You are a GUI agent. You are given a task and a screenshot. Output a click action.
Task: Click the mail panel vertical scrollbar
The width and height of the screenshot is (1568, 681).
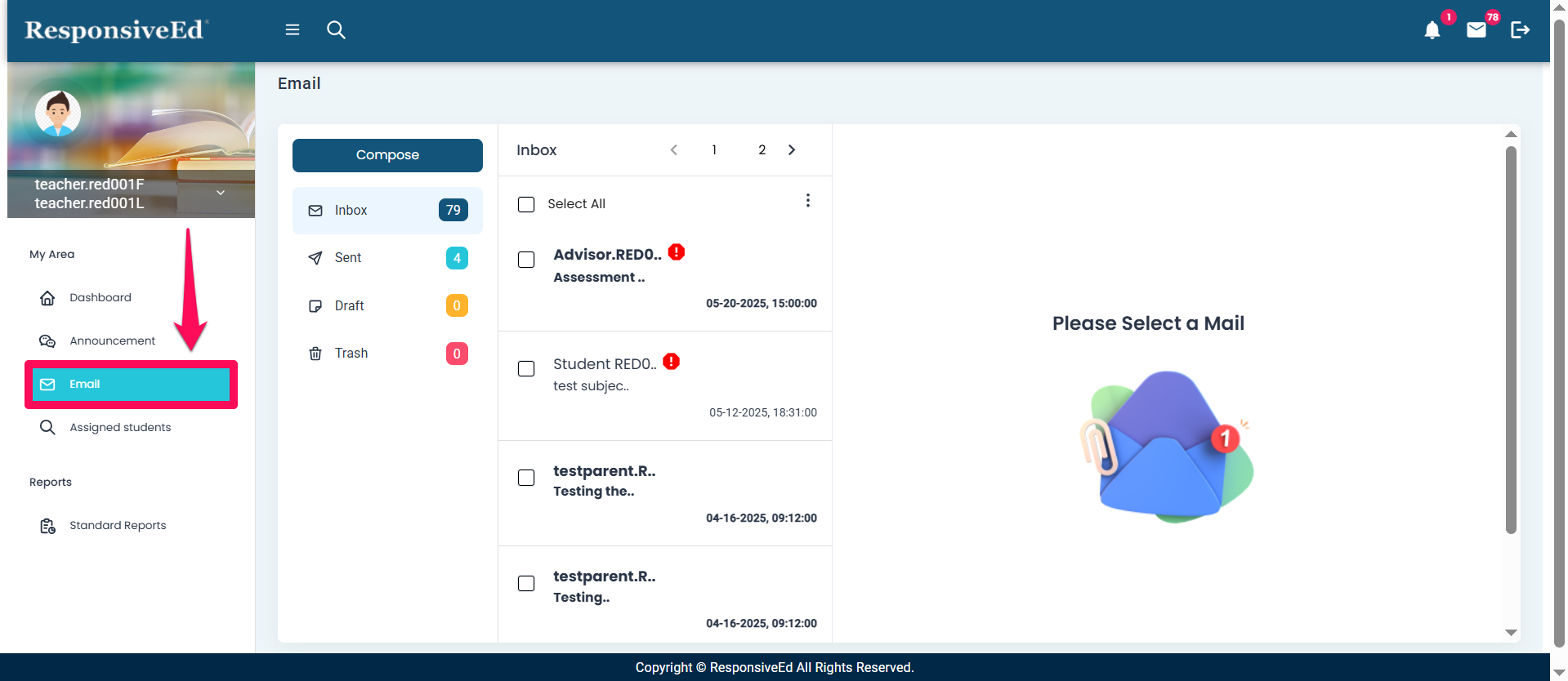[x=1511, y=339]
